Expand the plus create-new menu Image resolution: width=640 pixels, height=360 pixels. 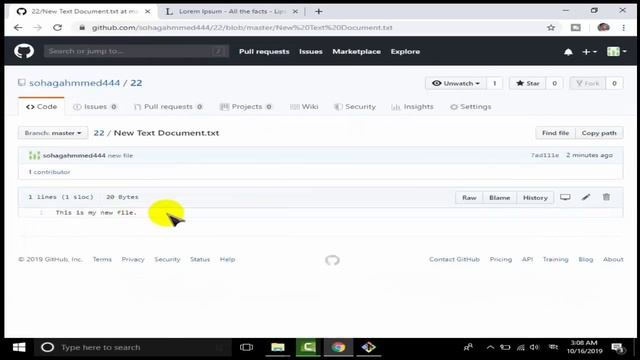click(589, 52)
